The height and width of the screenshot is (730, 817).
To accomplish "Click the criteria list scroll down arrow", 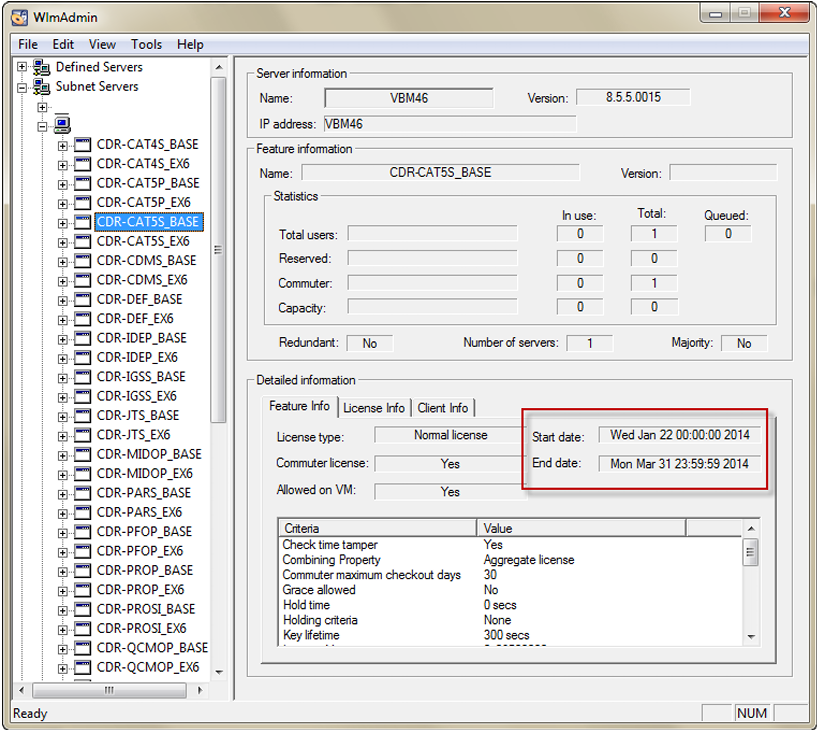I will coord(751,636).
